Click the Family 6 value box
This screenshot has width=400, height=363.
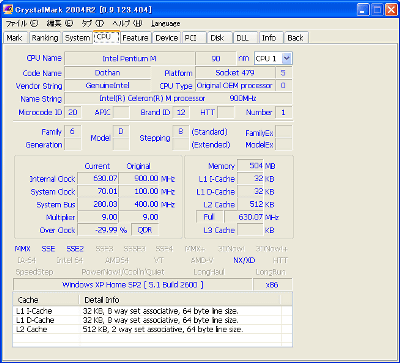(x=72, y=132)
